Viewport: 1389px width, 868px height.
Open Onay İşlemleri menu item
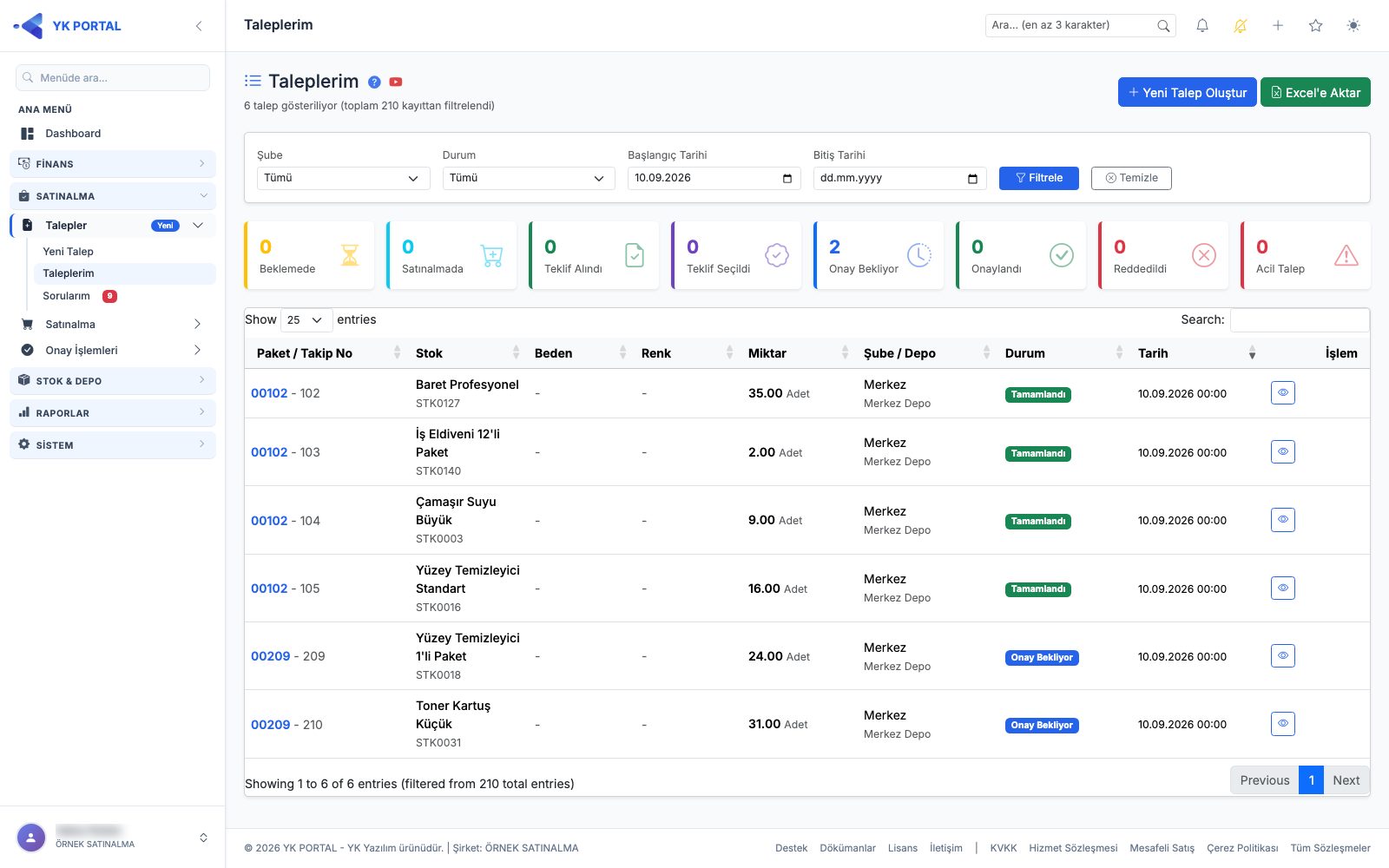tap(113, 351)
